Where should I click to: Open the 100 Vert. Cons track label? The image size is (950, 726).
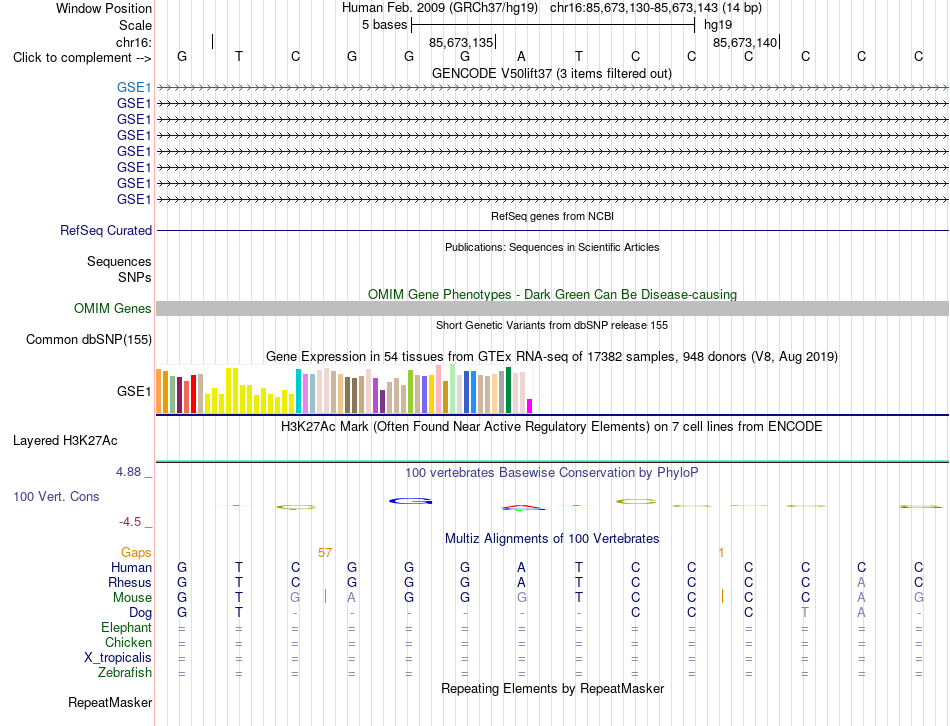[56, 496]
